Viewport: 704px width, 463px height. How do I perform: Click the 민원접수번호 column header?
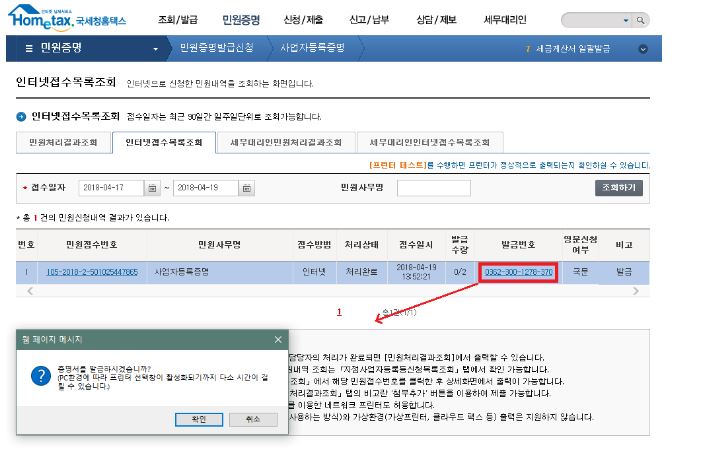click(92, 244)
